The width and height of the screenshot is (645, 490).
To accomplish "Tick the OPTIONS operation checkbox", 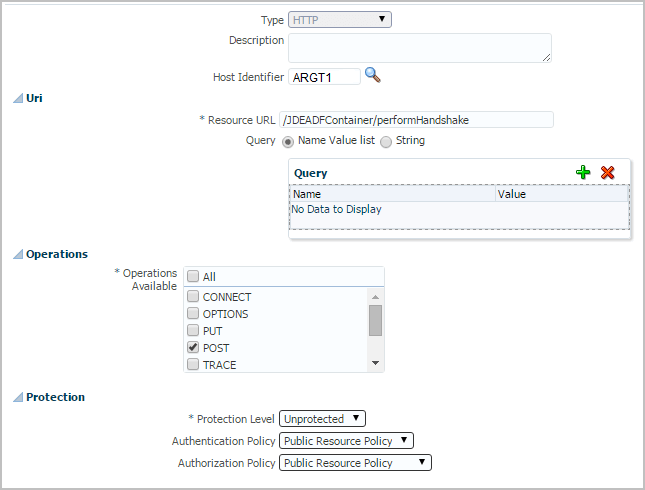I will tap(193, 314).
